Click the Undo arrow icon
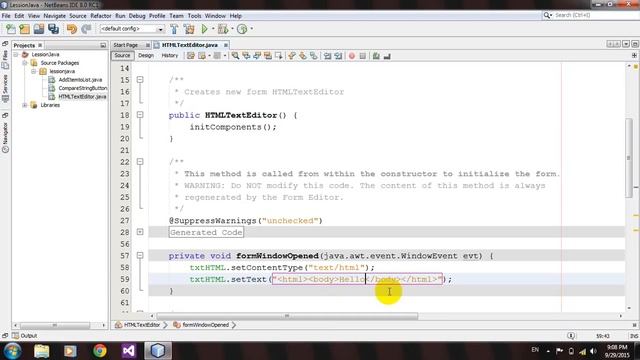The width and height of the screenshot is (640, 360). (x=72, y=29)
